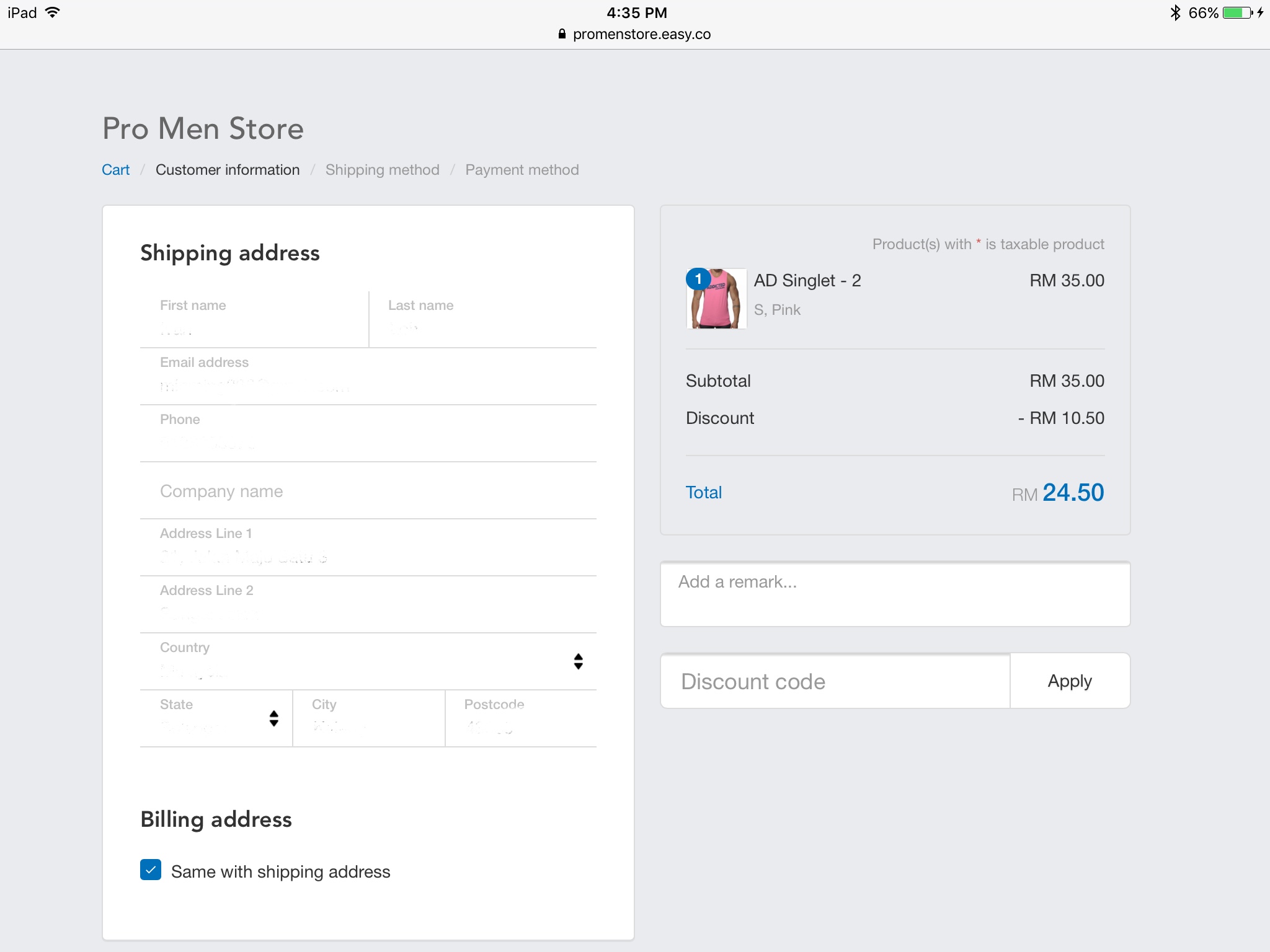Click into the Discount code field
The width and height of the screenshot is (1270, 952).
click(x=835, y=681)
